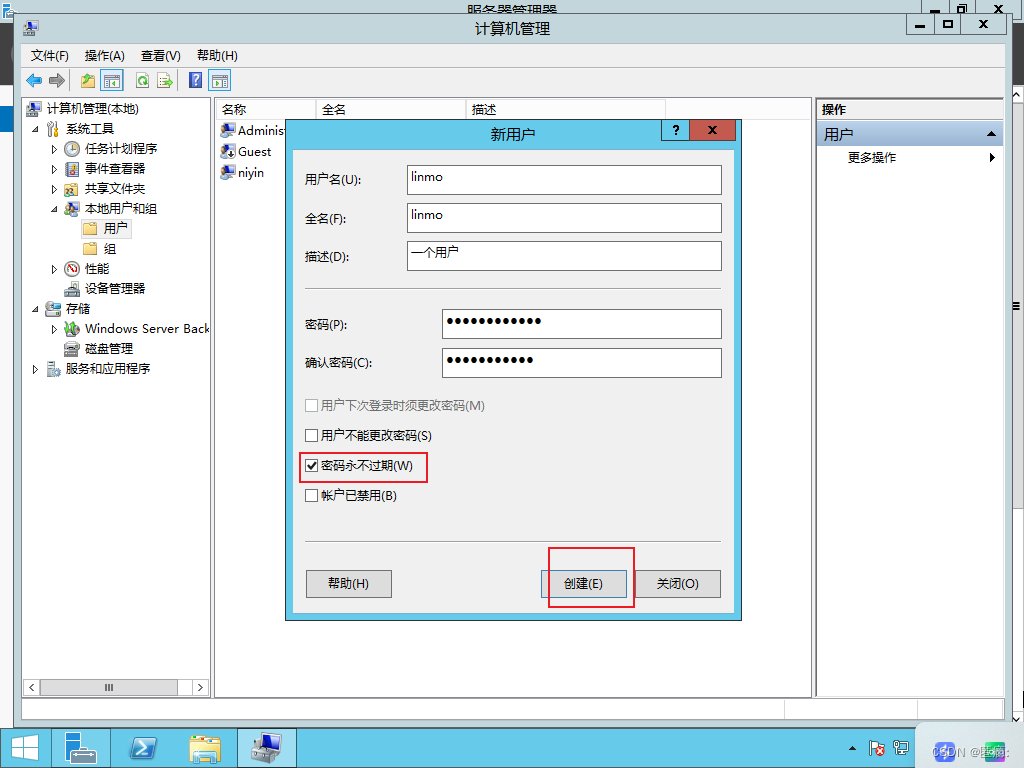Collapse the 本地用户和组 tree node
The width and height of the screenshot is (1024, 768).
54,210
